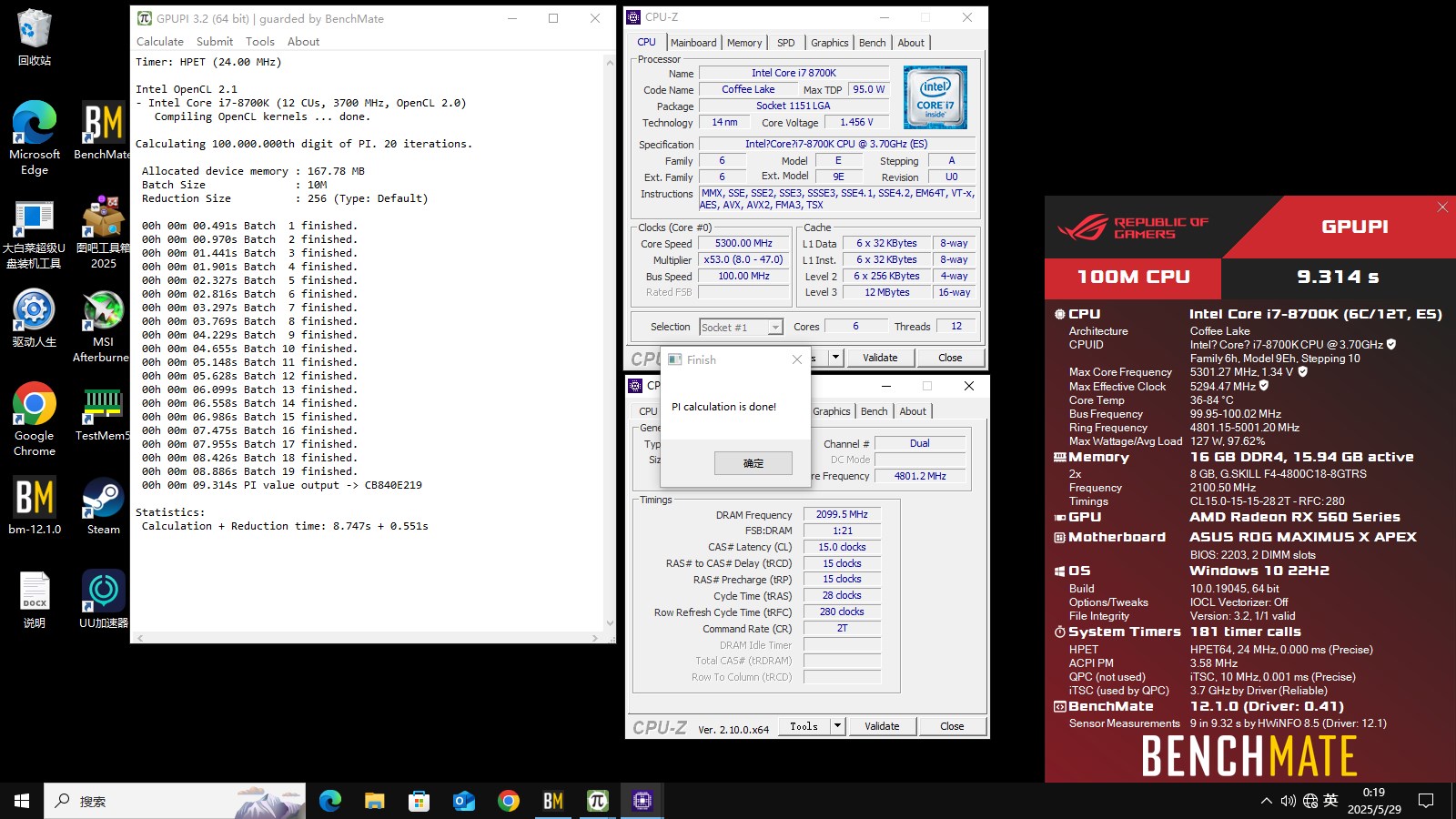Confirm the Finish dialog with 确定

[753, 463]
